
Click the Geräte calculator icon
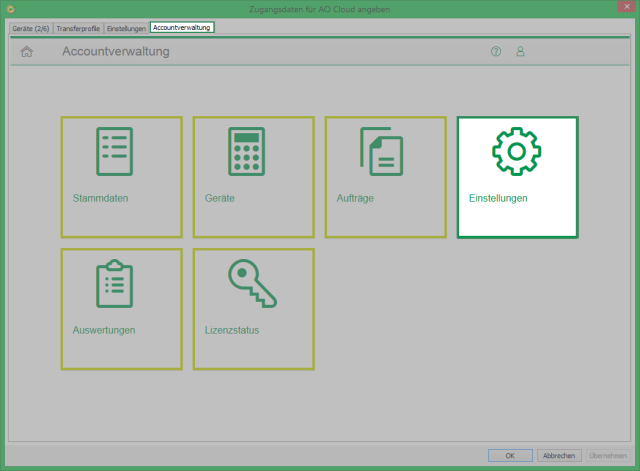(246, 152)
